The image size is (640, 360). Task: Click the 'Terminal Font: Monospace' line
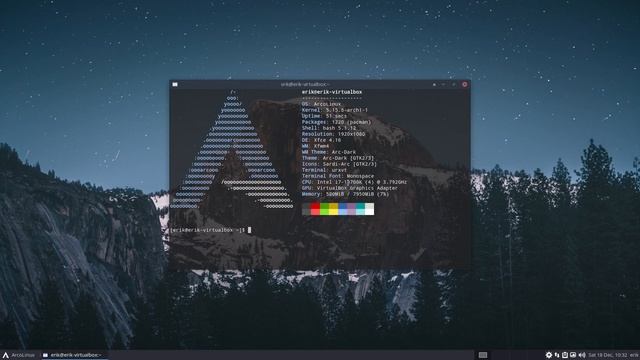(x=338, y=176)
